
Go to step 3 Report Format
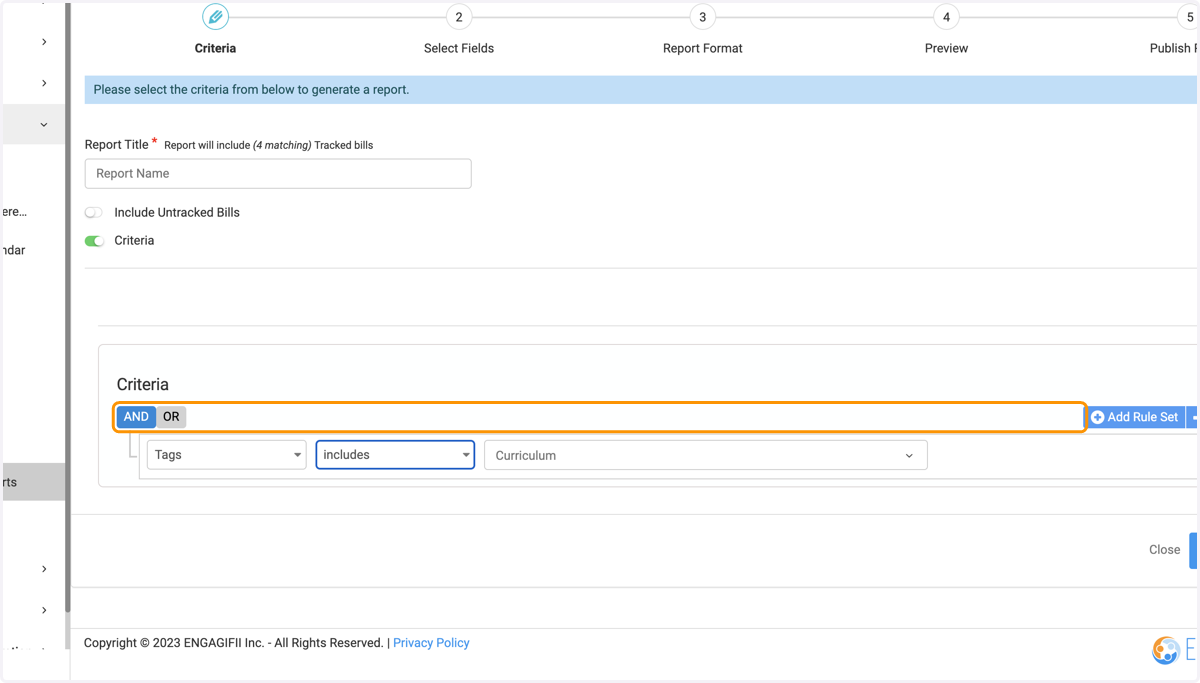[703, 17]
